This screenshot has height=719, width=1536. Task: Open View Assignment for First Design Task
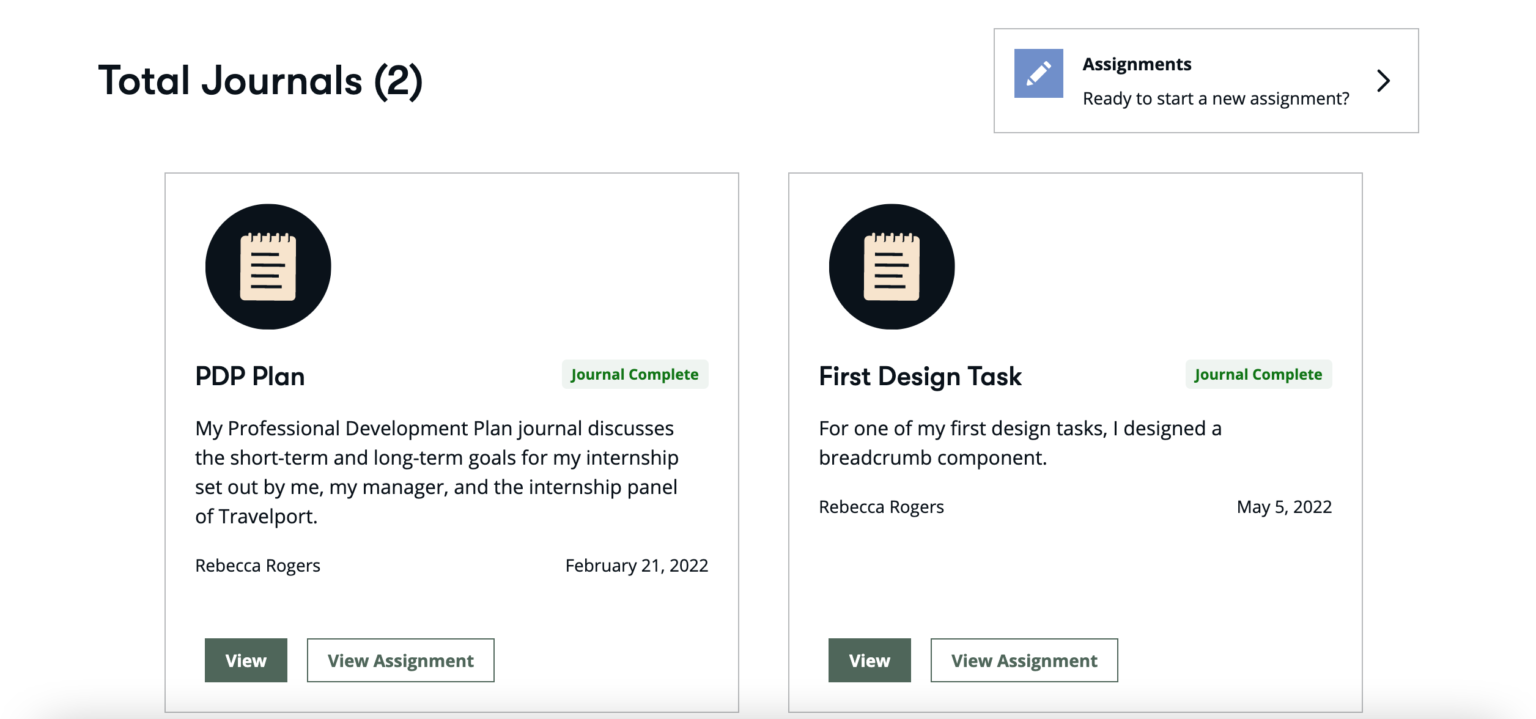(x=1024, y=660)
